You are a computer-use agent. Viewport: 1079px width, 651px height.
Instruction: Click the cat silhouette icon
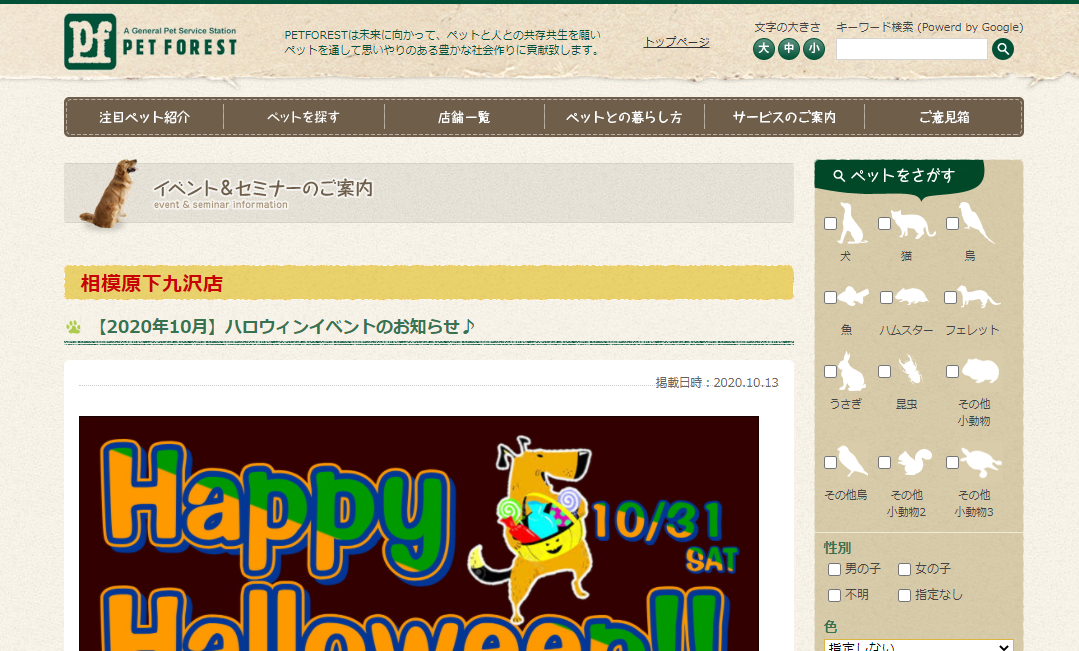coord(913,224)
